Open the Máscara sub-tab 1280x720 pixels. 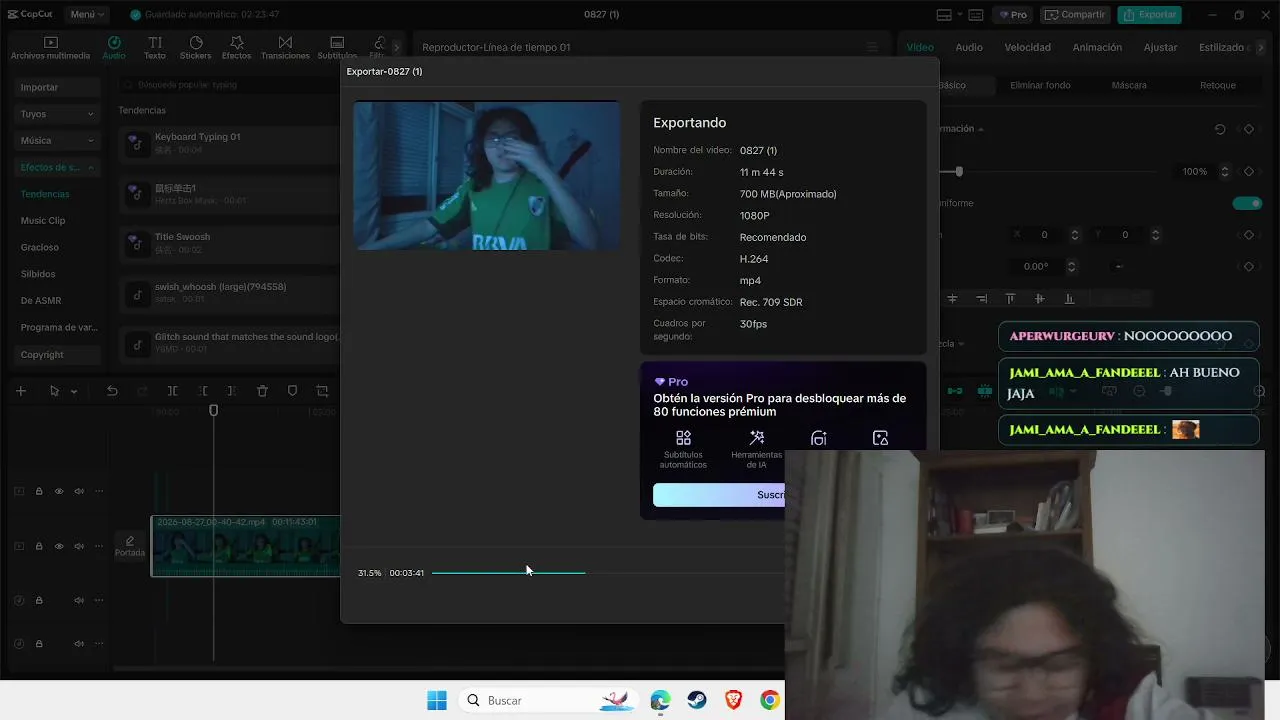(1129, 85)
